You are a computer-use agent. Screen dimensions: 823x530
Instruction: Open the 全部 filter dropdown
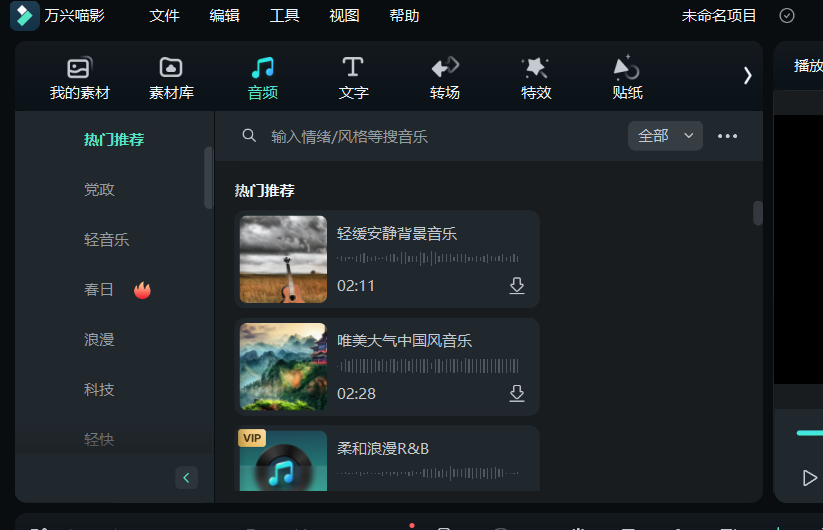[665, 136]
